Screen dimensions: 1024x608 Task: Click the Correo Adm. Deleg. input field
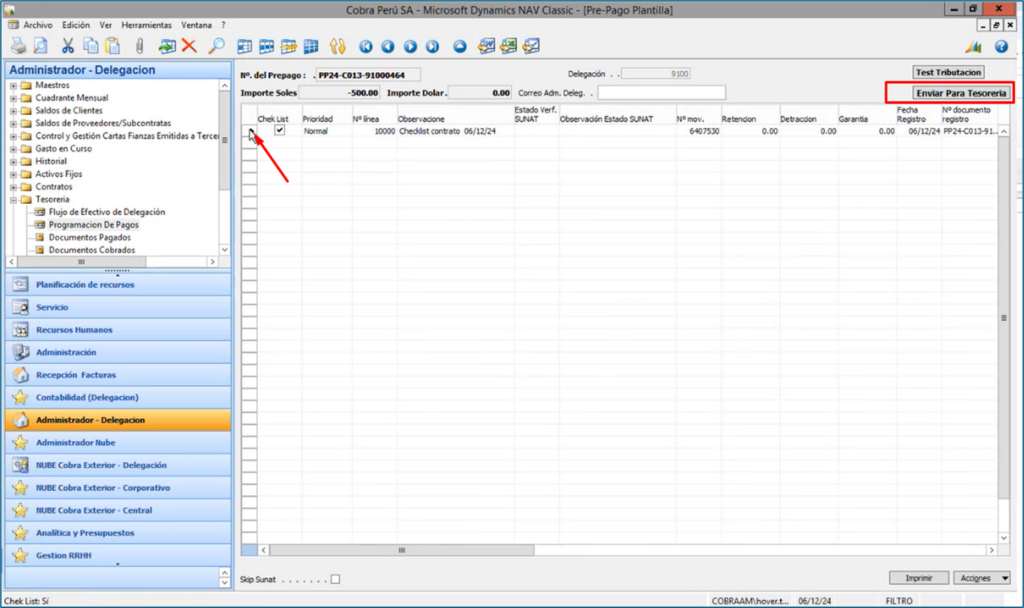pos(662,93)
